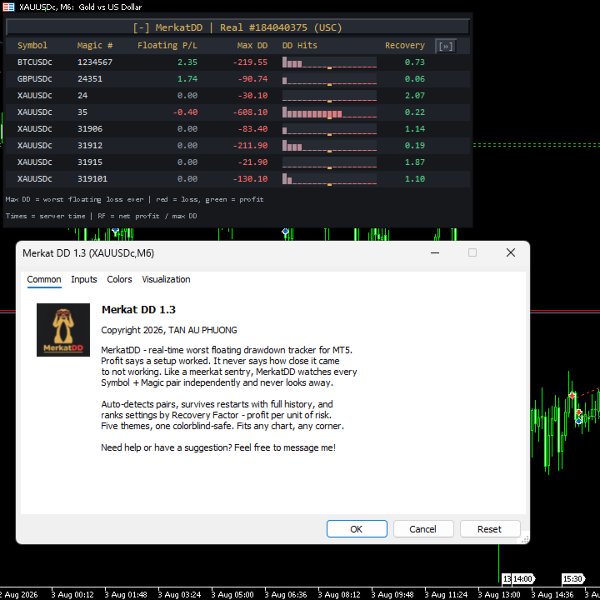The image size is (600, 600).
Task: Click Max DD value -90.74
Action: click(x=253, y=79)
